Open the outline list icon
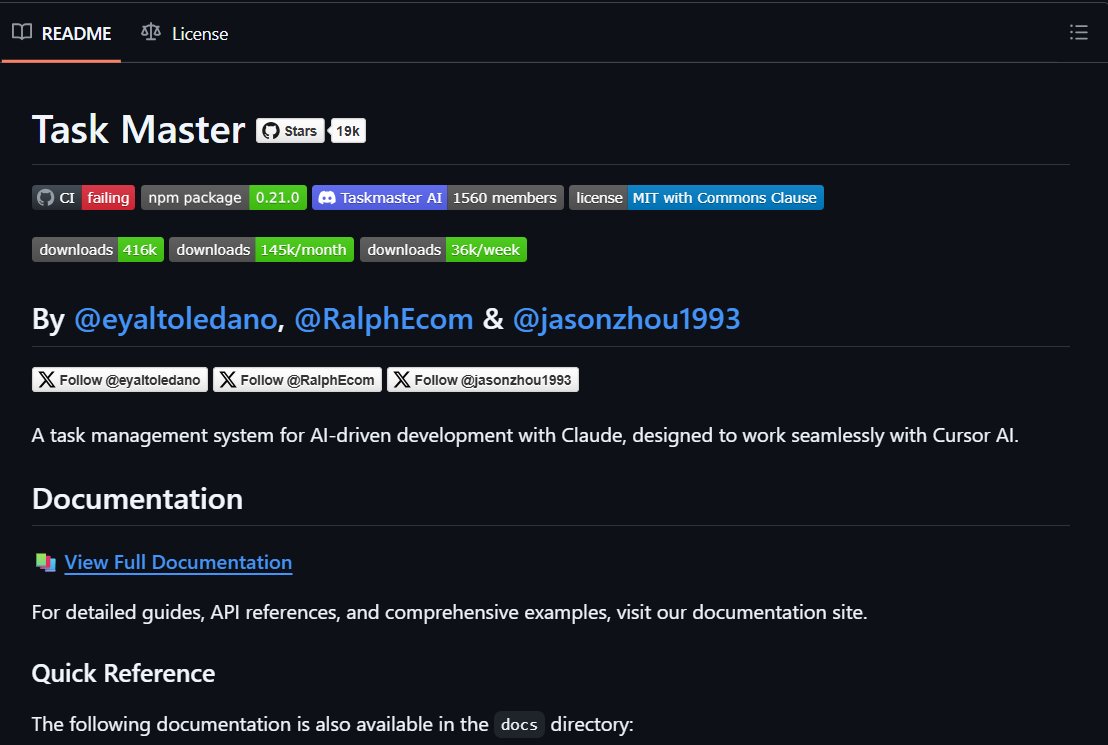Viewport: 1108px width, 745px height. pos(1078,33)
